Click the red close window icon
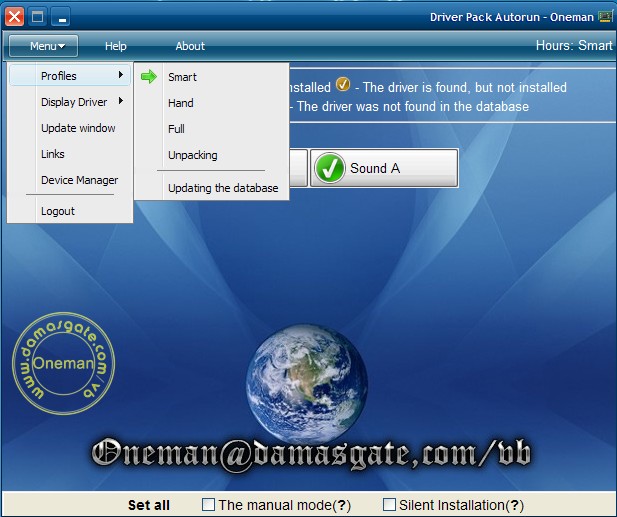The height and width of the screenshot is (517, 617). [15, 17]
